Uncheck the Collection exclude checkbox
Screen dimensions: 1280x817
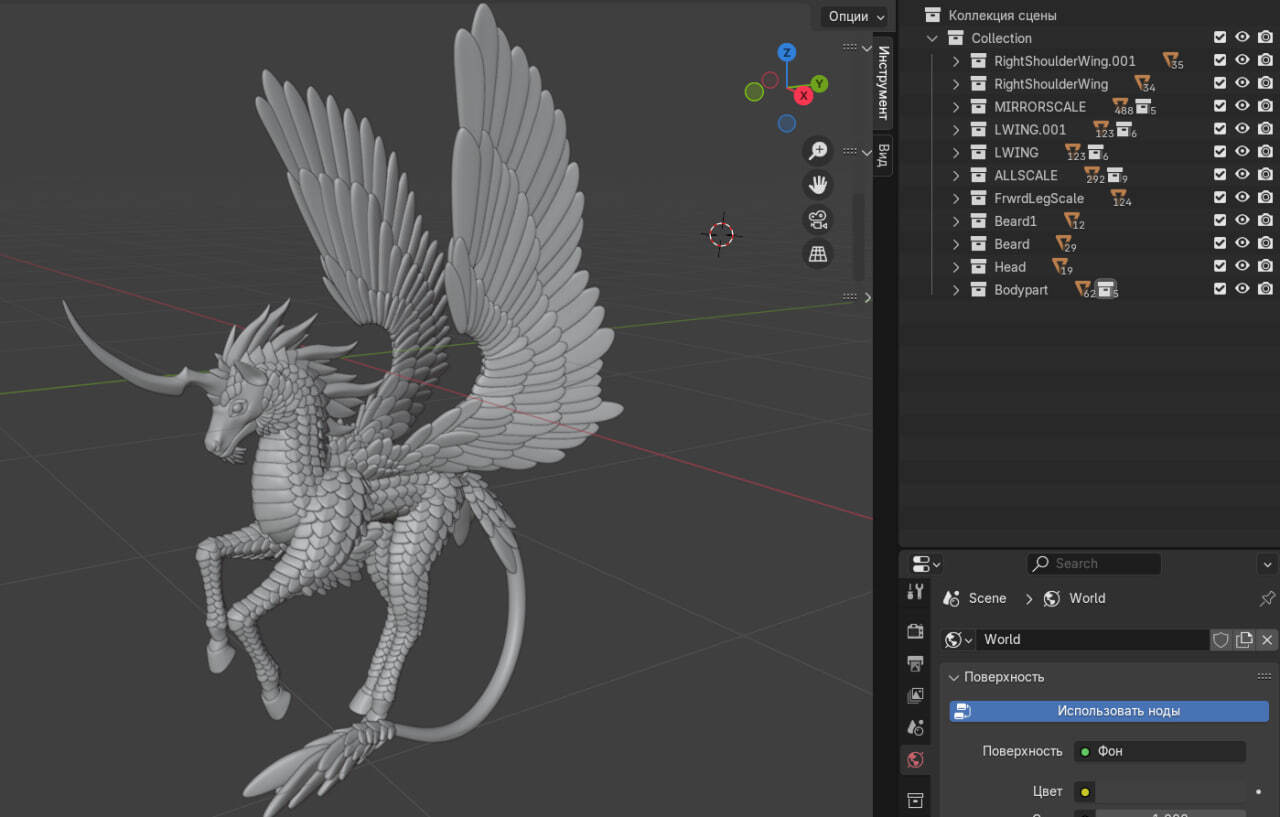(1220, 38)
